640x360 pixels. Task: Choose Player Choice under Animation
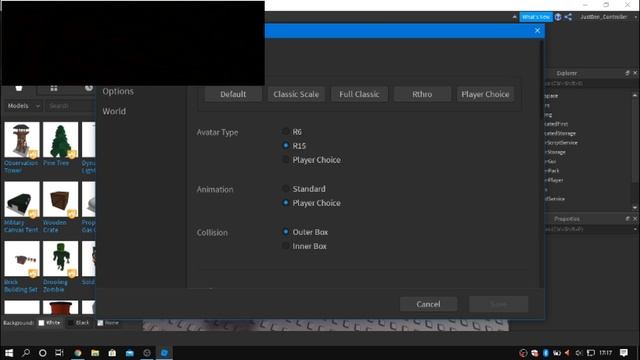tap(286, 203)
